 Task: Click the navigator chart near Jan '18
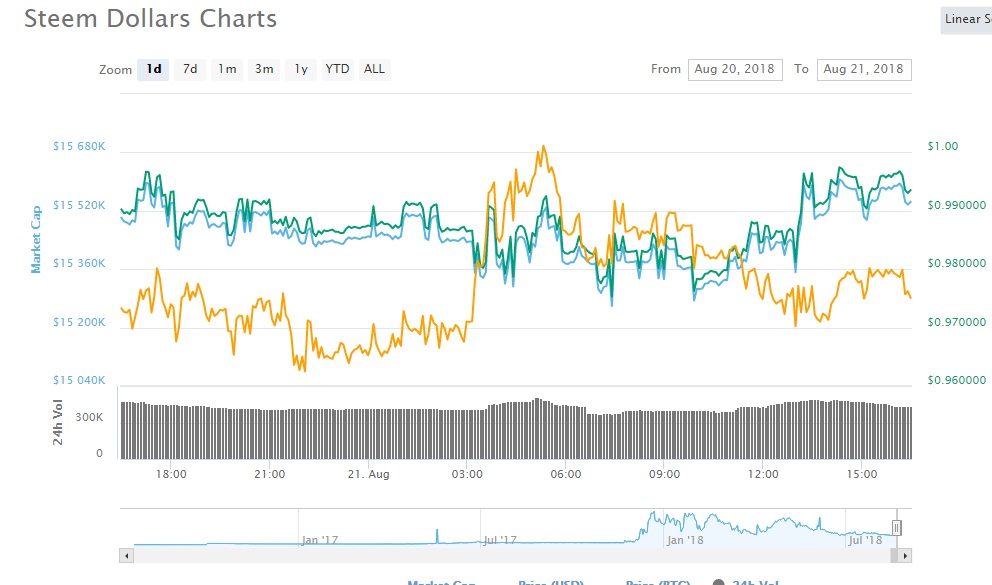click(x=685, y=530)
